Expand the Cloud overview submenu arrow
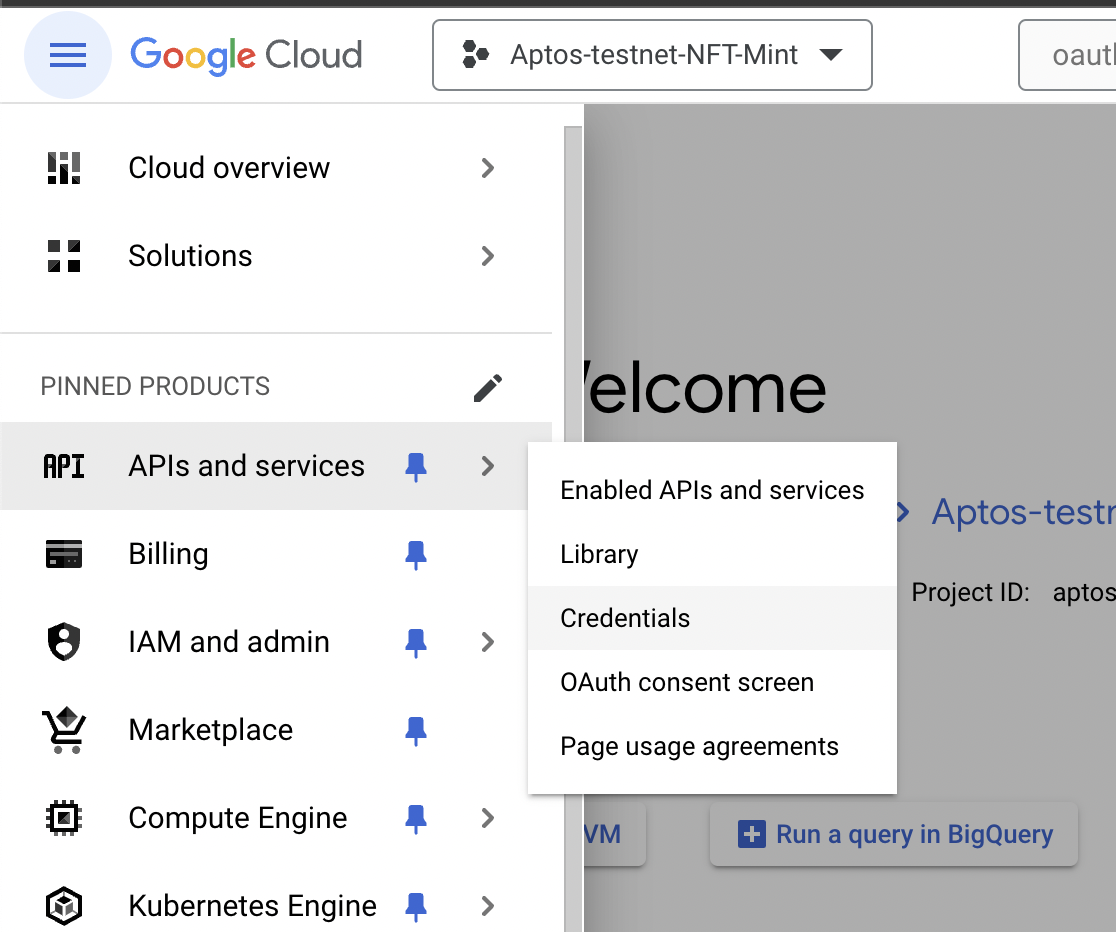This screenshot has height=932, width=1116. [x=488, y=168]
